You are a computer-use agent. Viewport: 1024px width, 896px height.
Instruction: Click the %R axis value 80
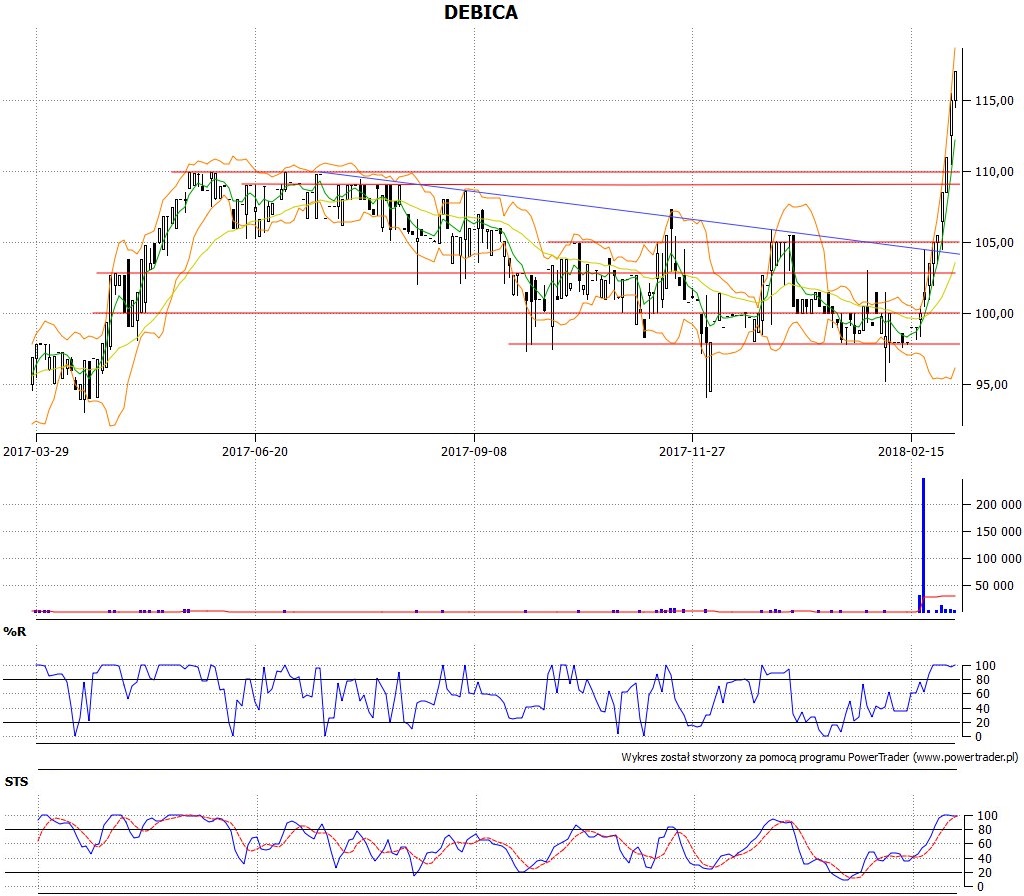[x=982, y=680]
